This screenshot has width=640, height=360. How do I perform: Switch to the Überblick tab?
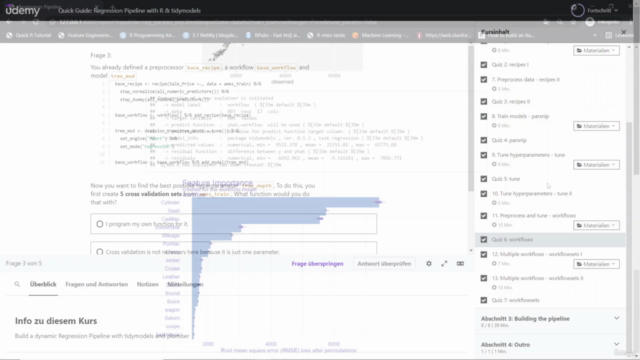click(x=43, y=284)
